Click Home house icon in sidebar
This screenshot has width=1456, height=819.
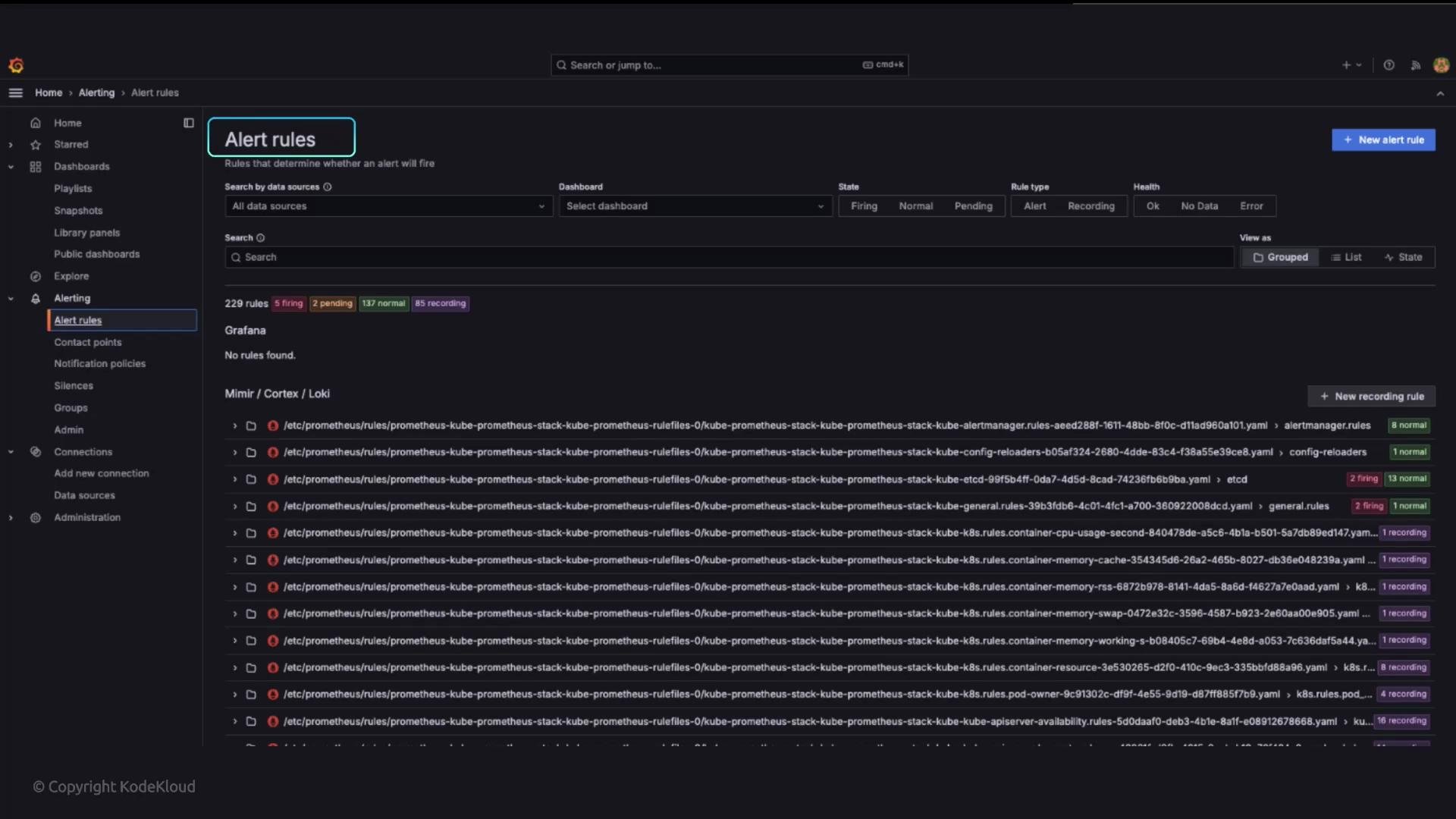pos(35,123)
